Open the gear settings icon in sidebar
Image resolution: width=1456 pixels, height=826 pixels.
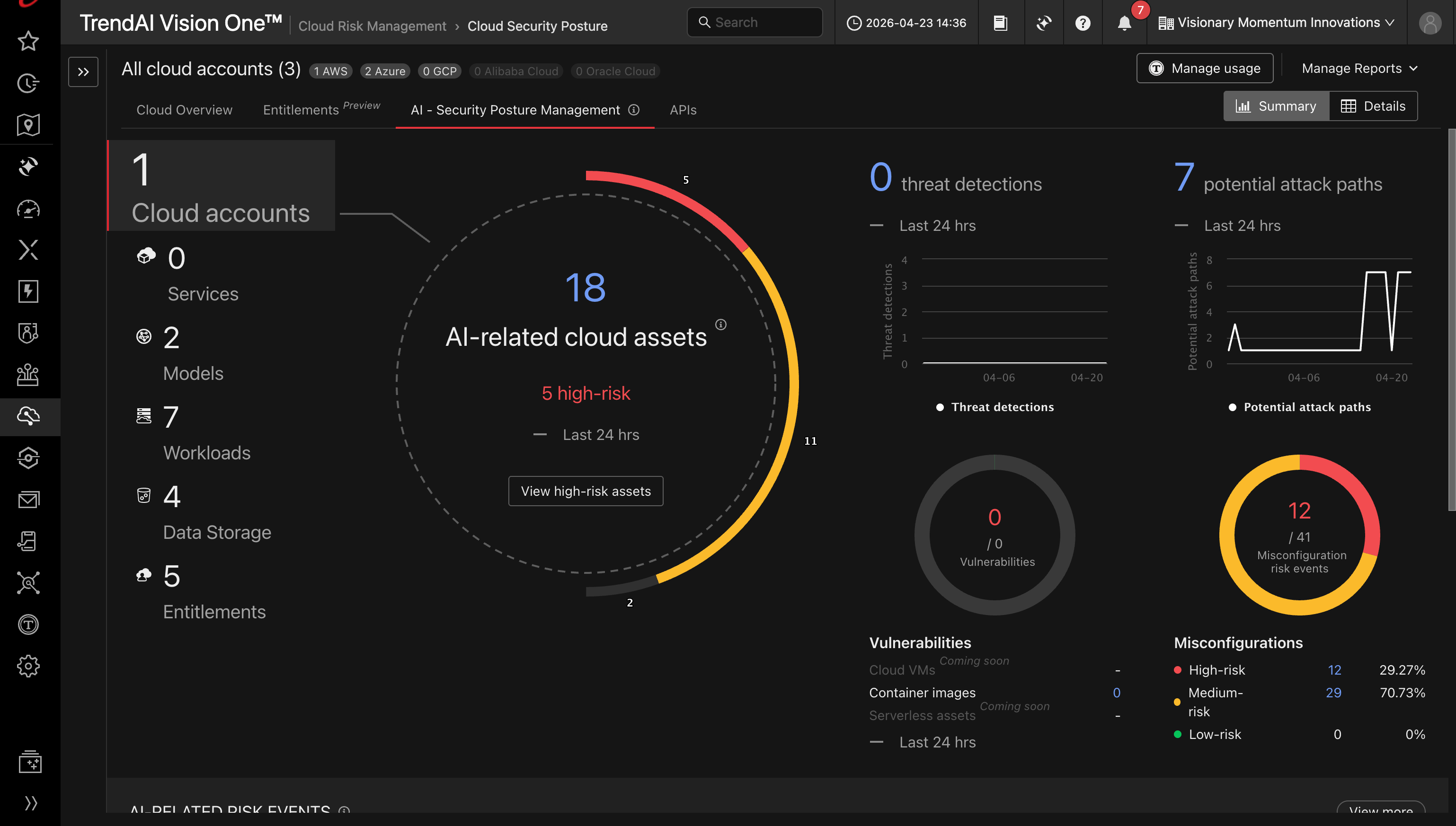click(x=28, y=667)
